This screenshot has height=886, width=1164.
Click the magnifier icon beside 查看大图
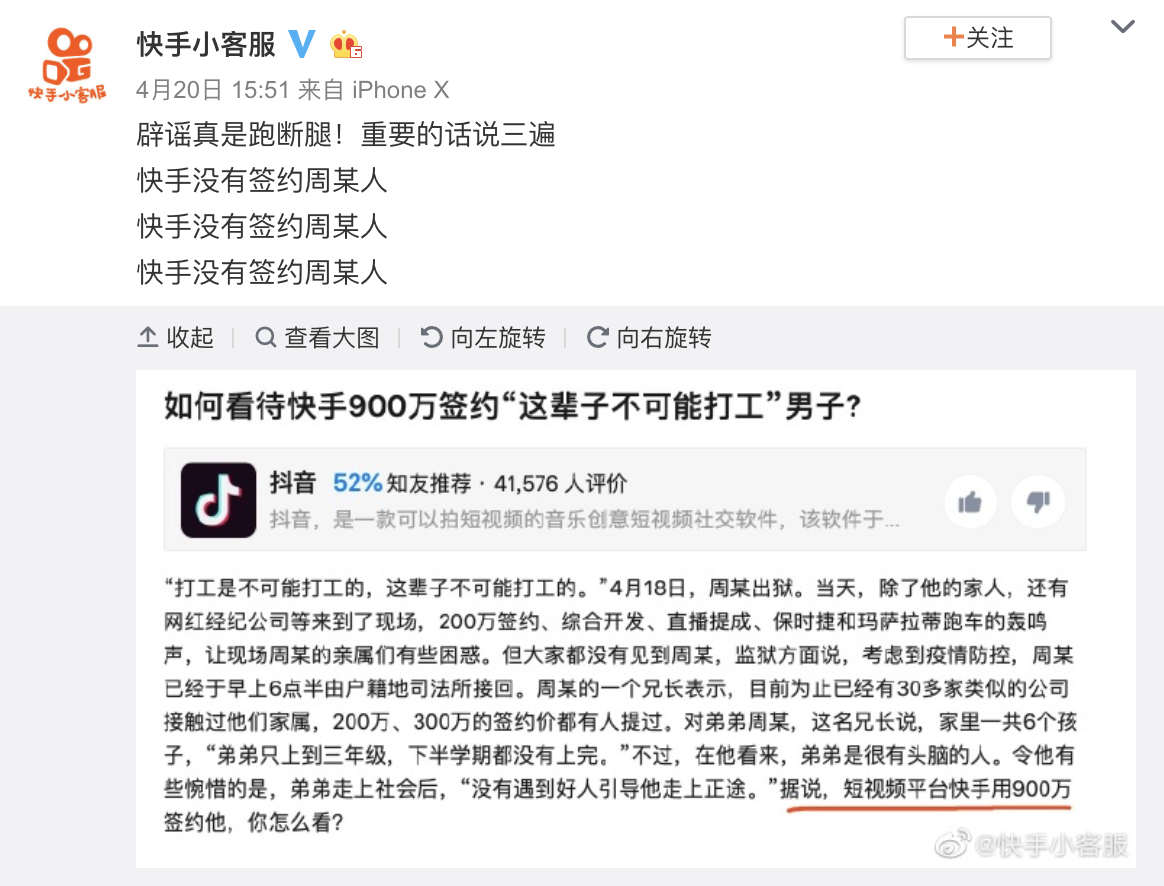pyautogui.click(x=265, y=338)
